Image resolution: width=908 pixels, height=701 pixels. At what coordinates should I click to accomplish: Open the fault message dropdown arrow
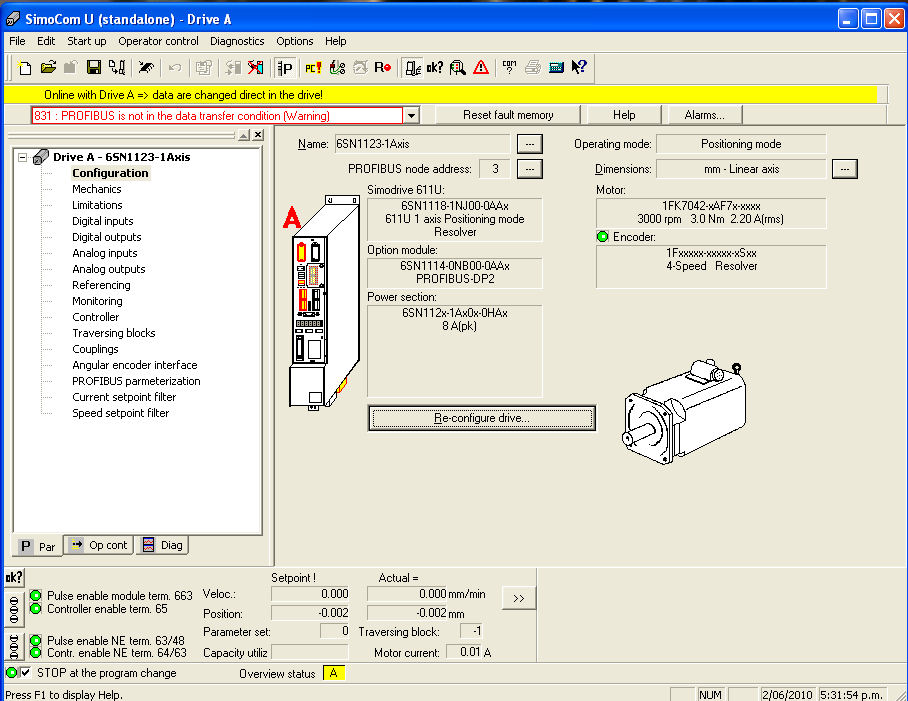tap(411, 116)
